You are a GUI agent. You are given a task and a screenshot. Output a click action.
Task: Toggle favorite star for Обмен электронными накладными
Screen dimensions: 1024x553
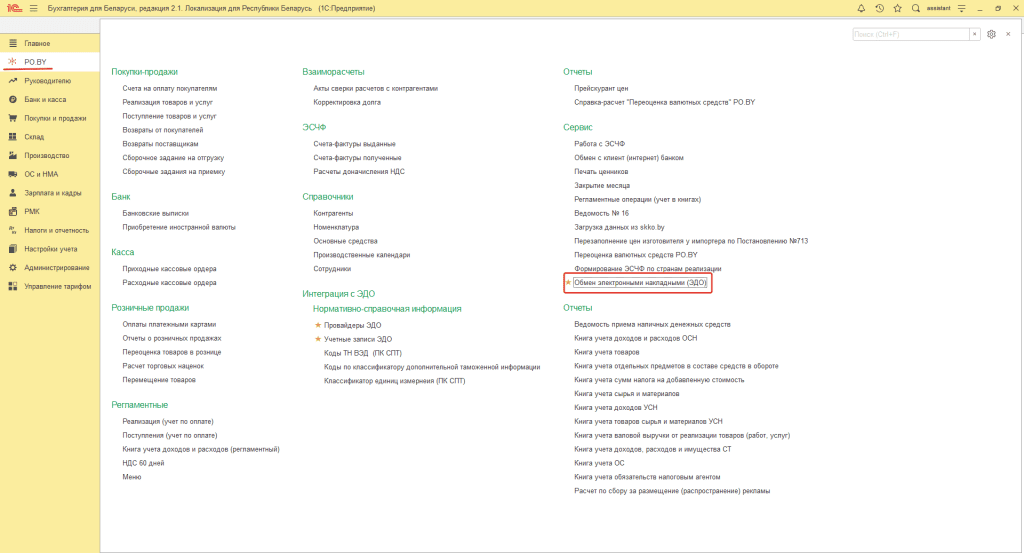tap(568, 283)
